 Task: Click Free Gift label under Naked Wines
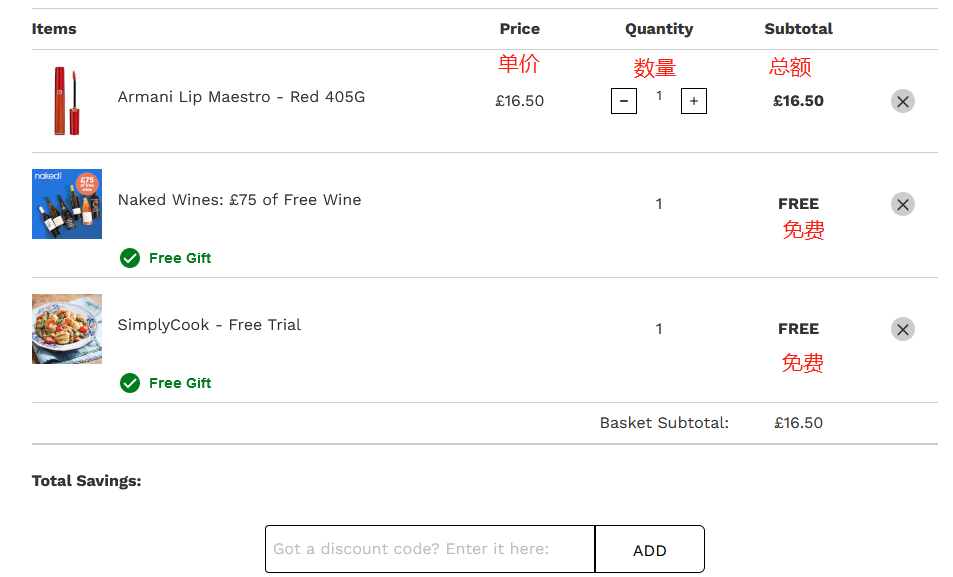pos(180,258)
